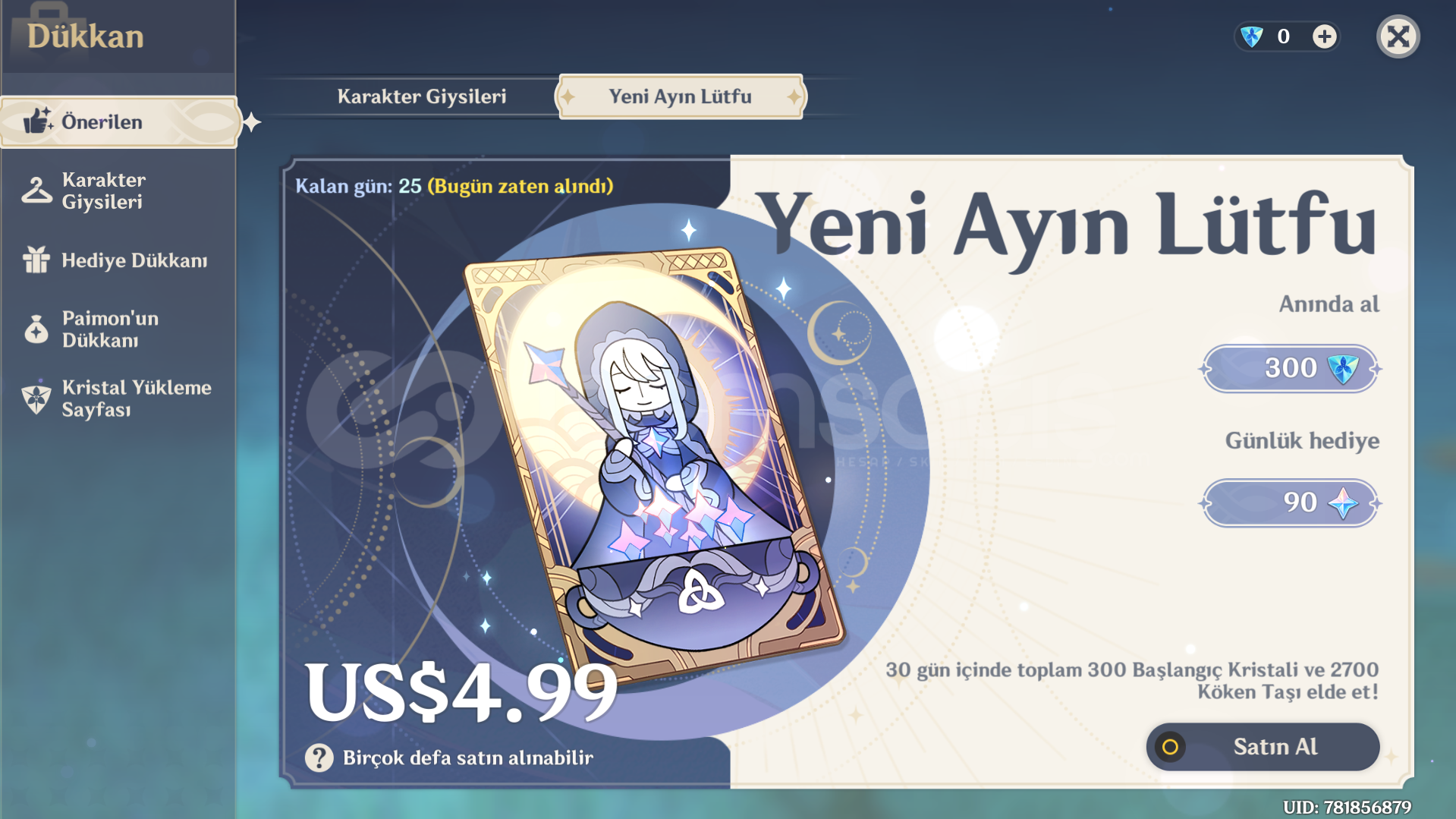Click the Satın Al purchase button
The width and height of the screenshot is (1456, 819).
[1263, 747]
